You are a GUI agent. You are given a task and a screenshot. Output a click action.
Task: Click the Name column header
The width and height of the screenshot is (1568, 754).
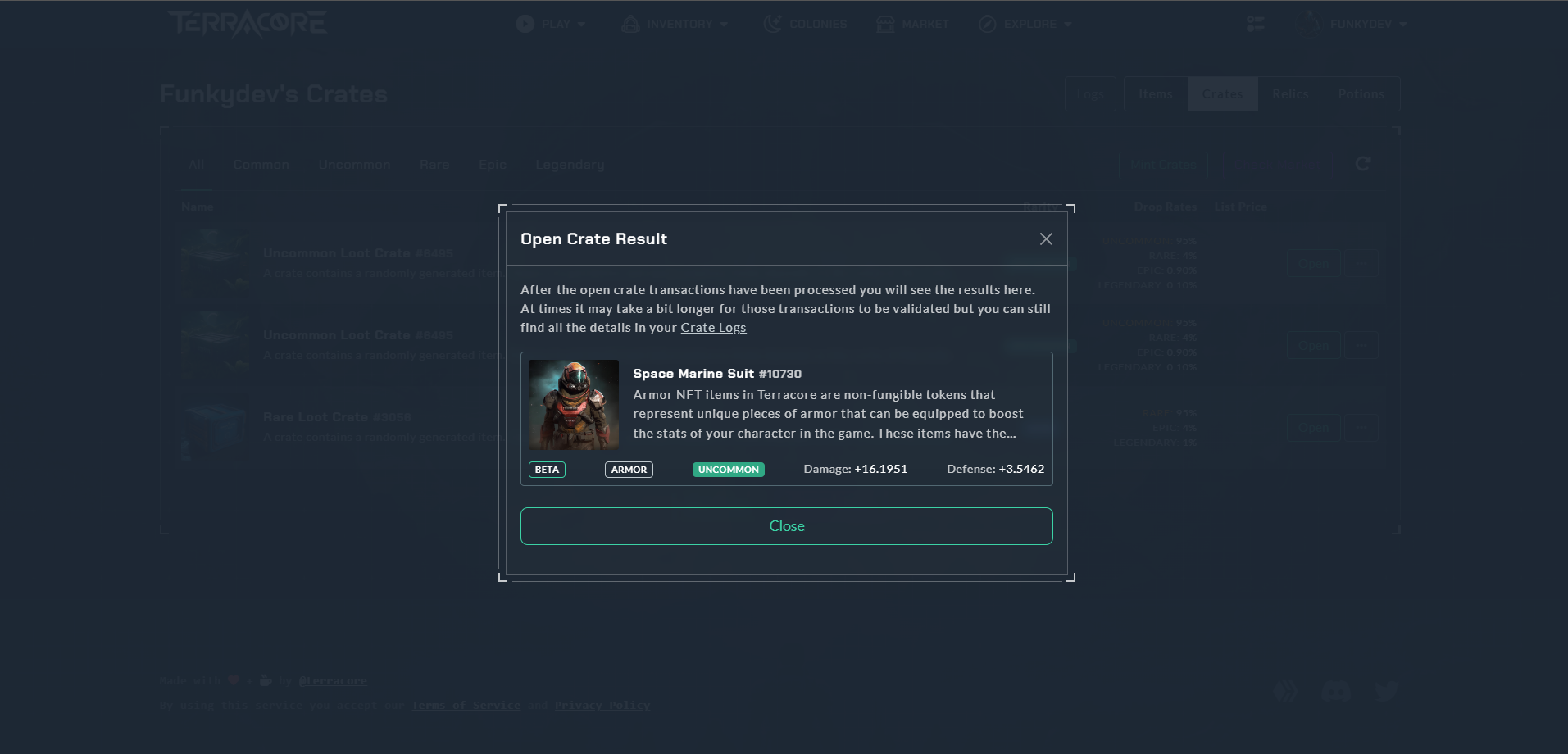198,207
